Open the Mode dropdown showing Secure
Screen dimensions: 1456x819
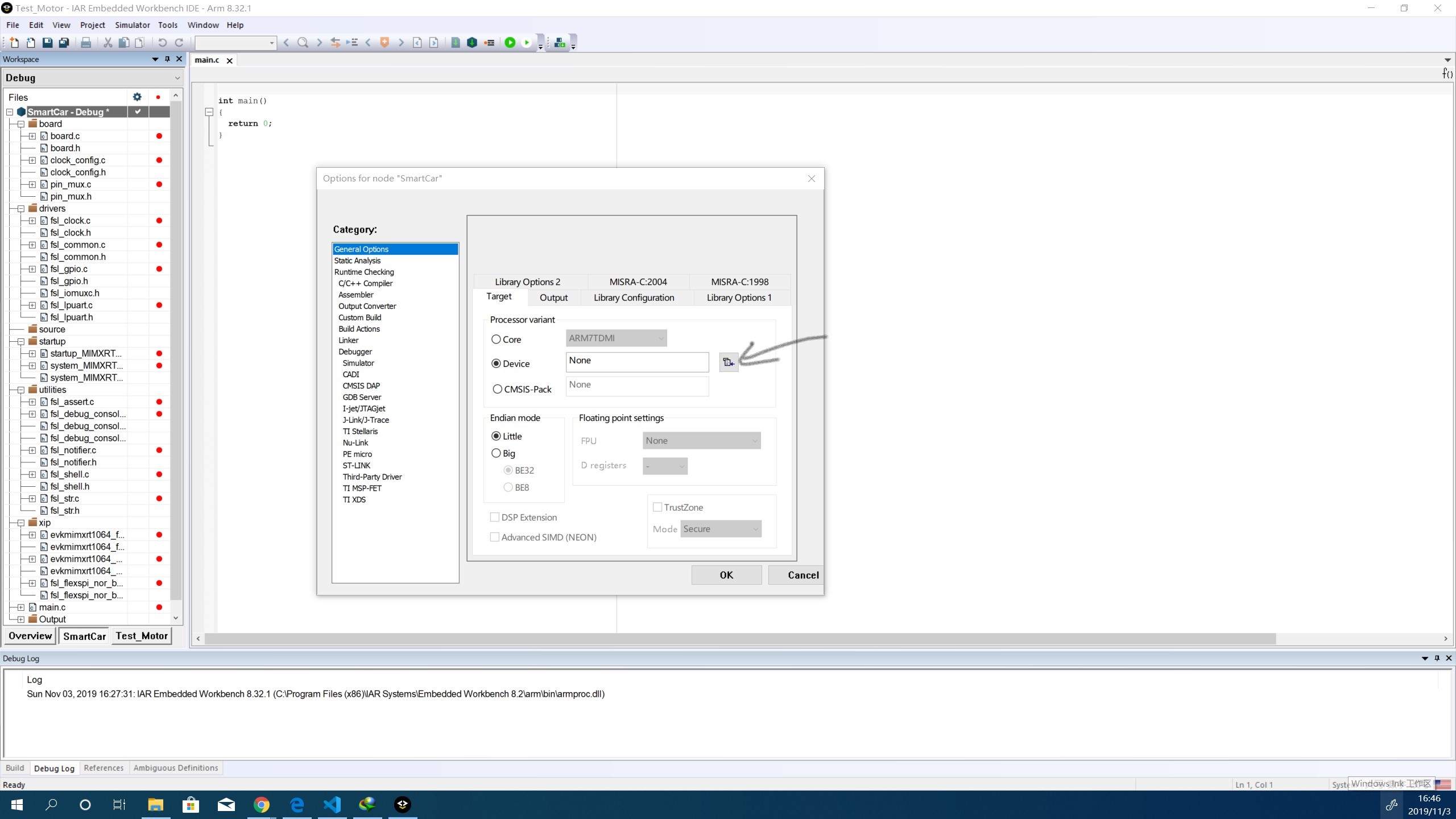(721, 528)
